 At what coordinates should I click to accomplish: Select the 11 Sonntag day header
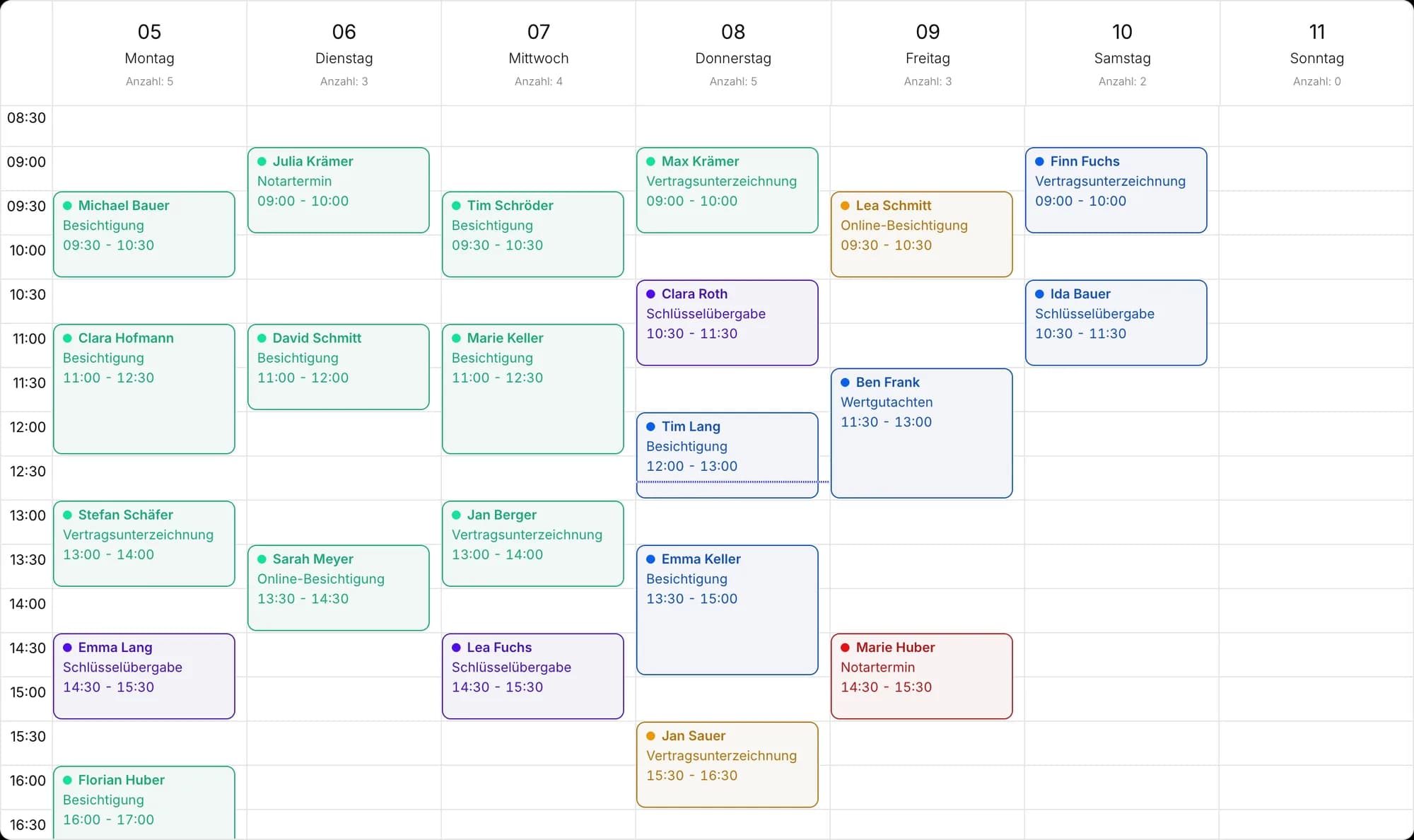point(1316,54)
